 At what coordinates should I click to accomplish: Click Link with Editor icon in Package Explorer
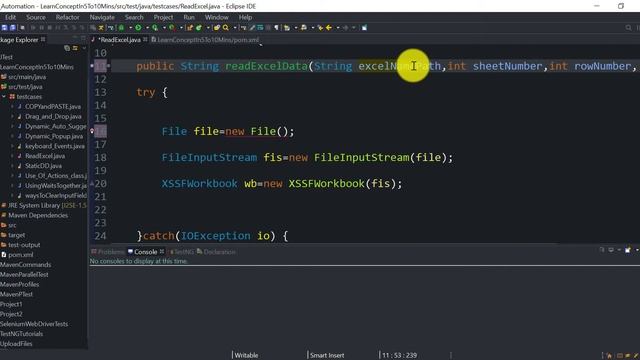click(75, 48)
